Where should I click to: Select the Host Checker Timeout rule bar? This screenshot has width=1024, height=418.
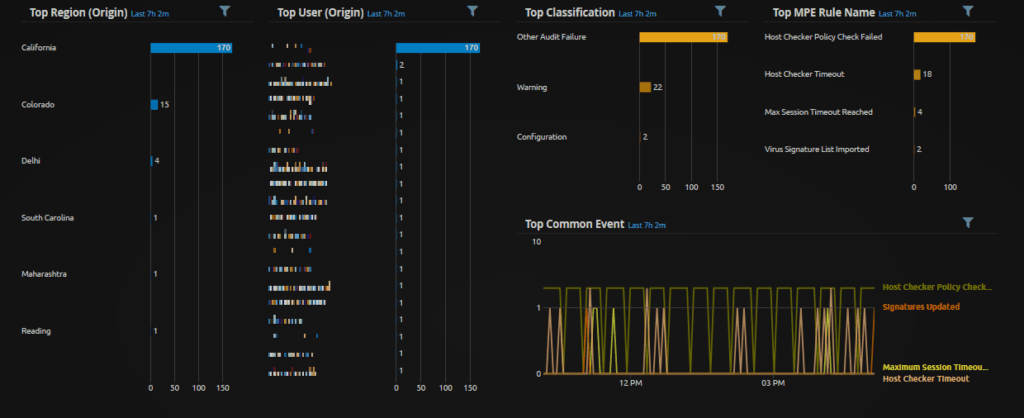coord(917,74)
